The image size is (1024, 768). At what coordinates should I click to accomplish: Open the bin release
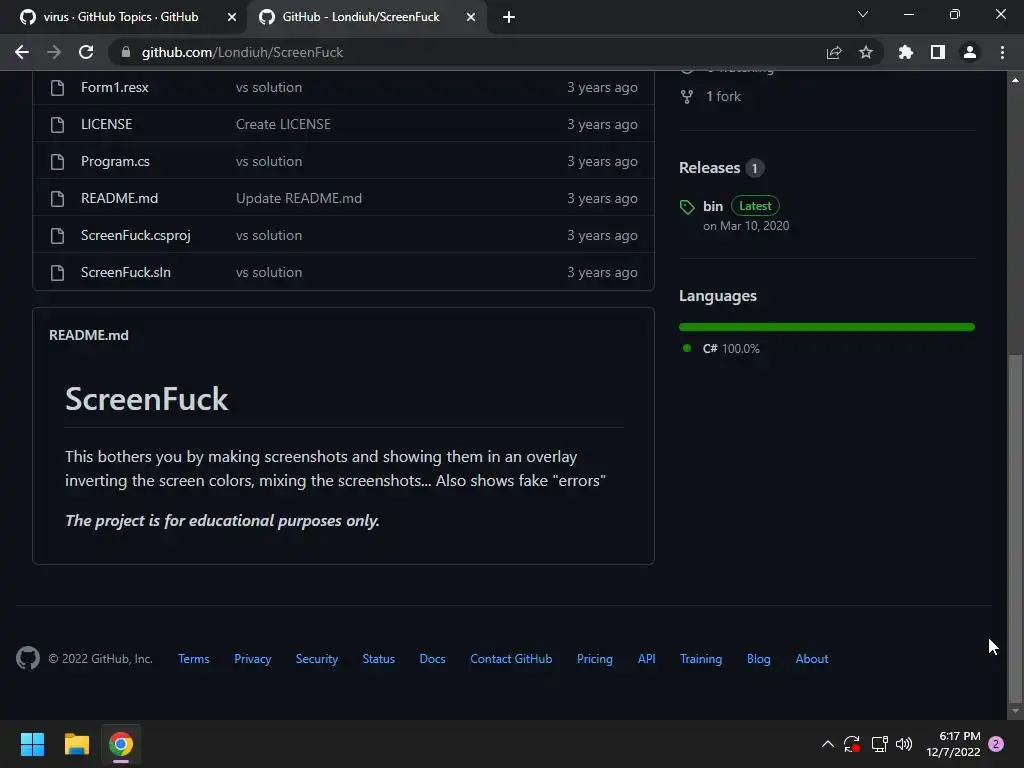pos(712,206)
